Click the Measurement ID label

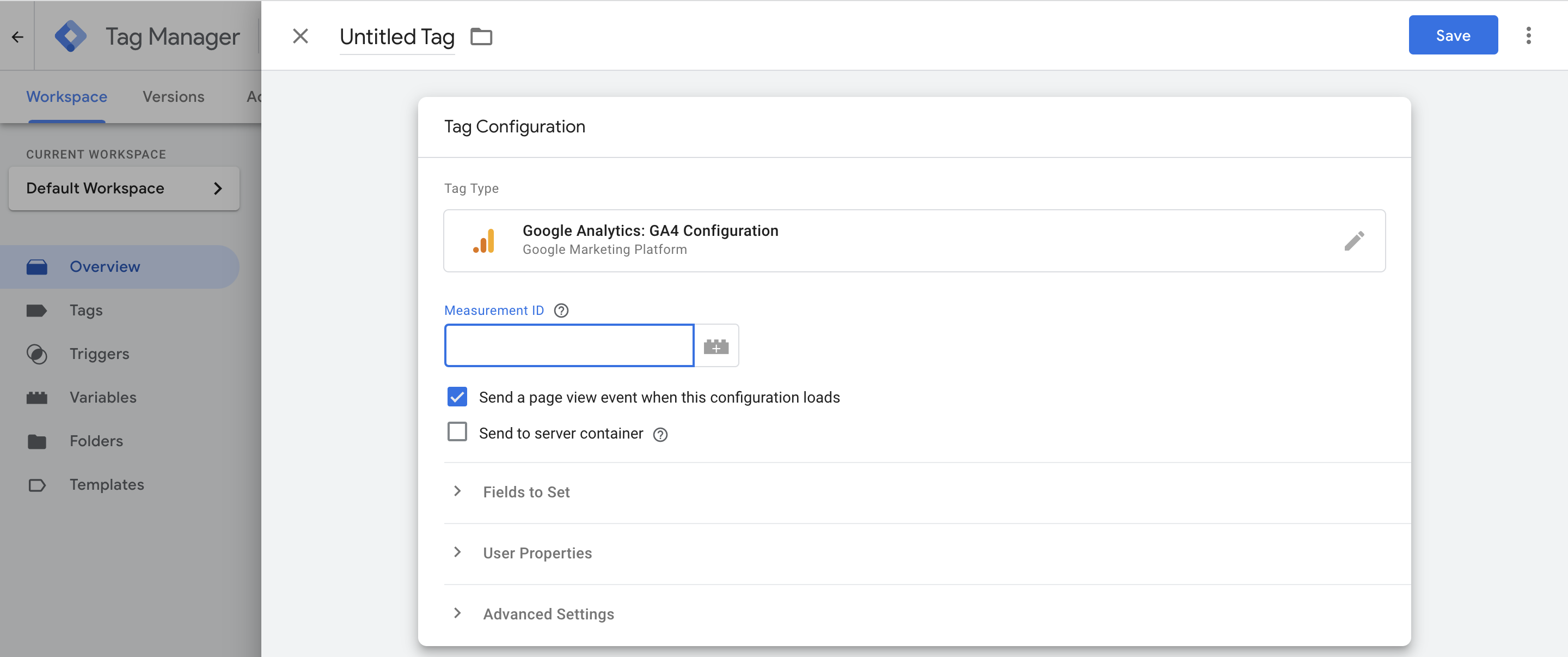click(494, 311)
